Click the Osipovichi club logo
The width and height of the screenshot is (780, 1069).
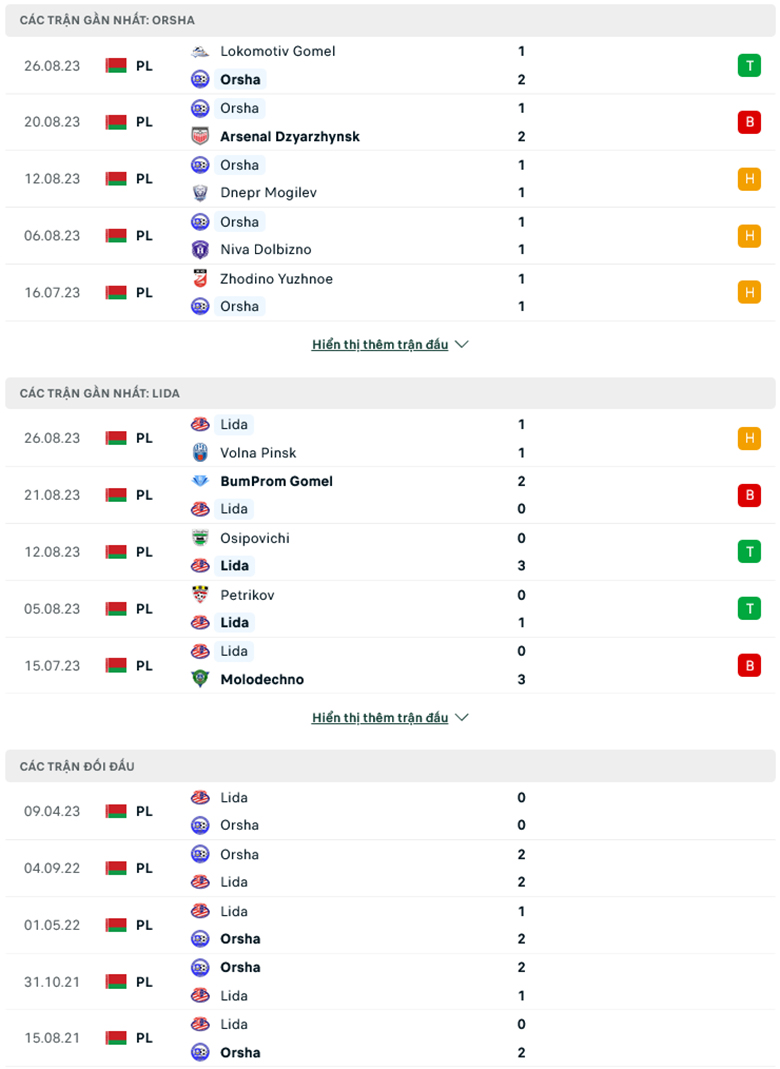(x=200, y=538)
